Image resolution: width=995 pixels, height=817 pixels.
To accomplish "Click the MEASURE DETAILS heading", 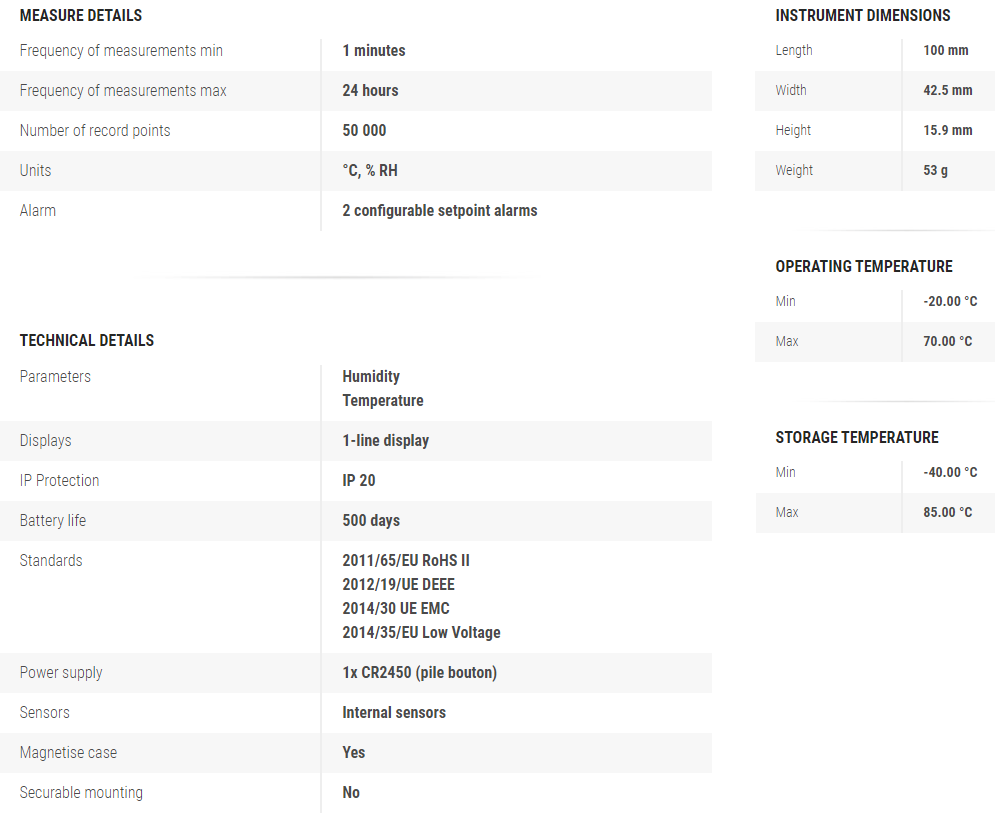I will coord(81,16).
